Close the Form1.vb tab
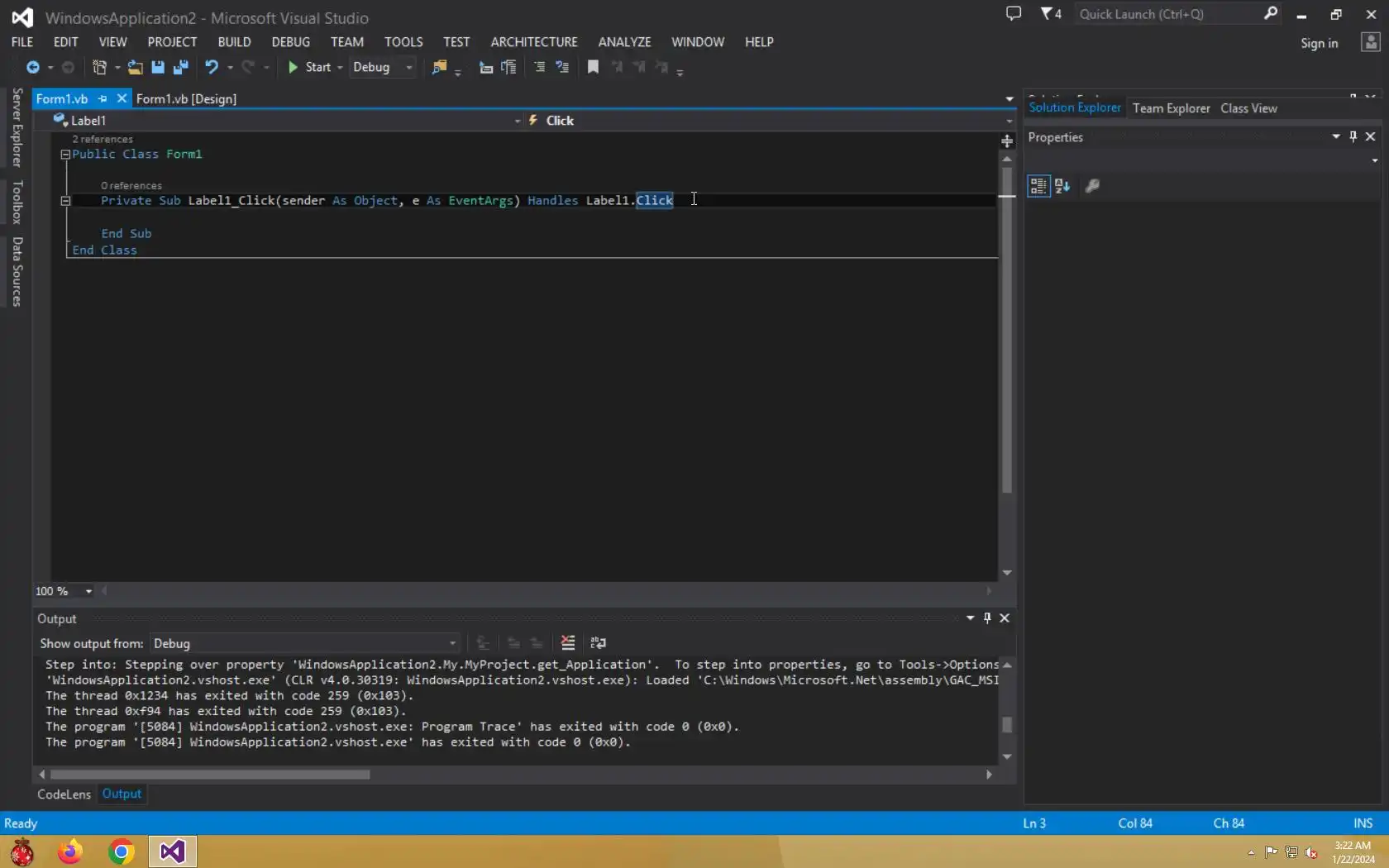 [x=122, y=99]
